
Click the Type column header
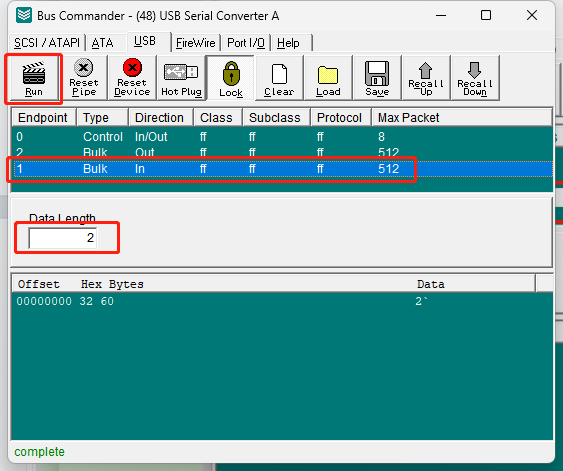click(102, 118)
